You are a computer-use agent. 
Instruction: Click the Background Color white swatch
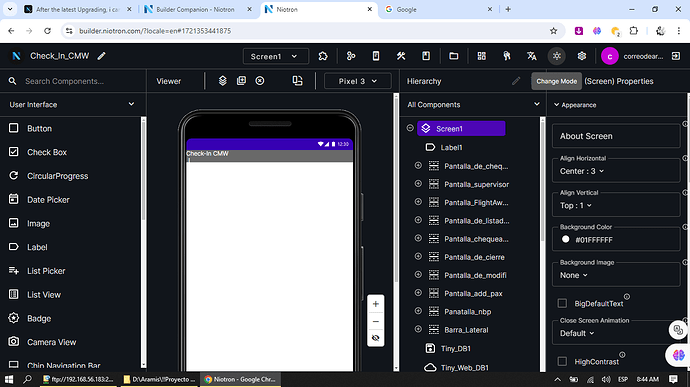(x=565, y=240)
